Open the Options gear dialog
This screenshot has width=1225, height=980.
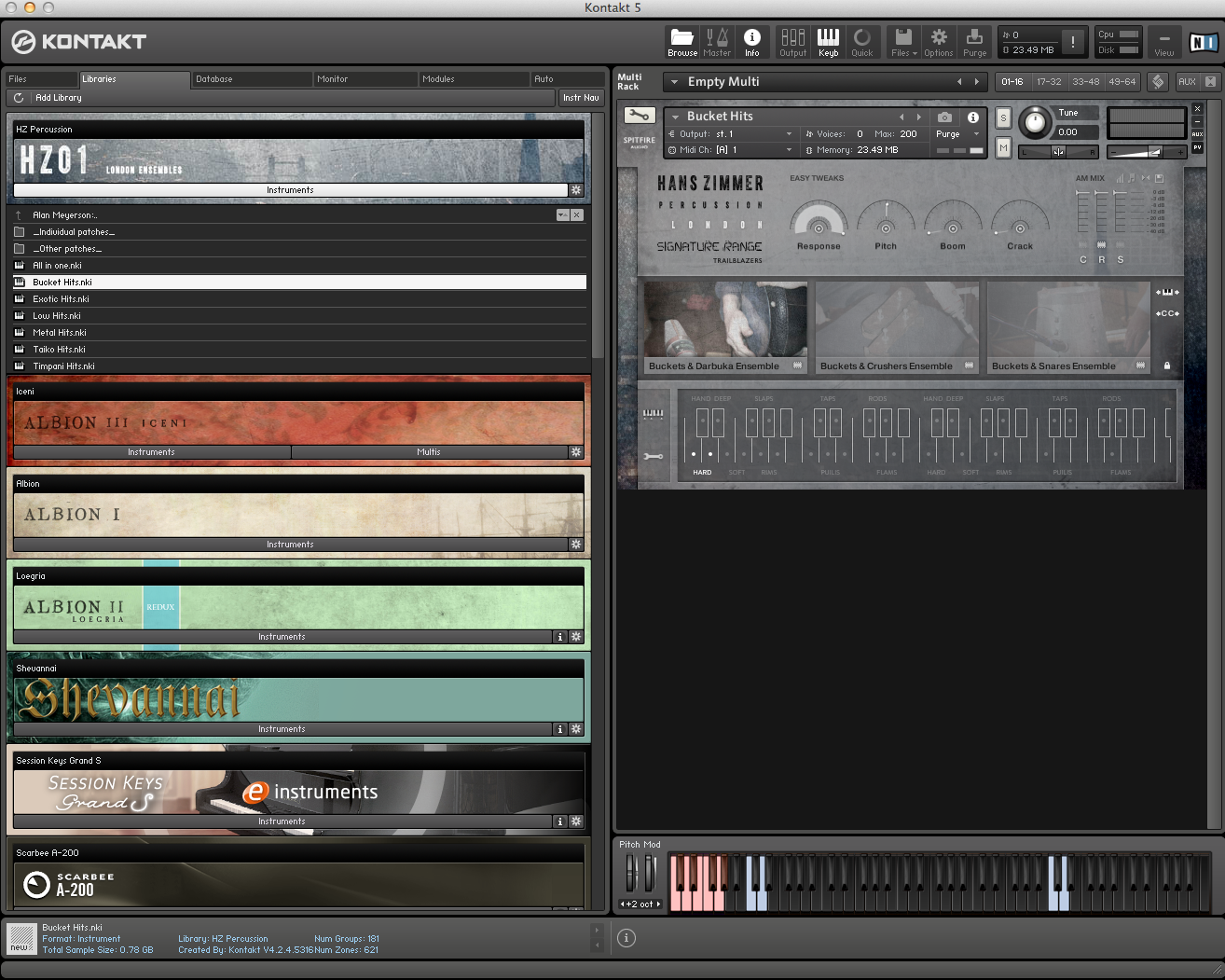tap(939, 42)
